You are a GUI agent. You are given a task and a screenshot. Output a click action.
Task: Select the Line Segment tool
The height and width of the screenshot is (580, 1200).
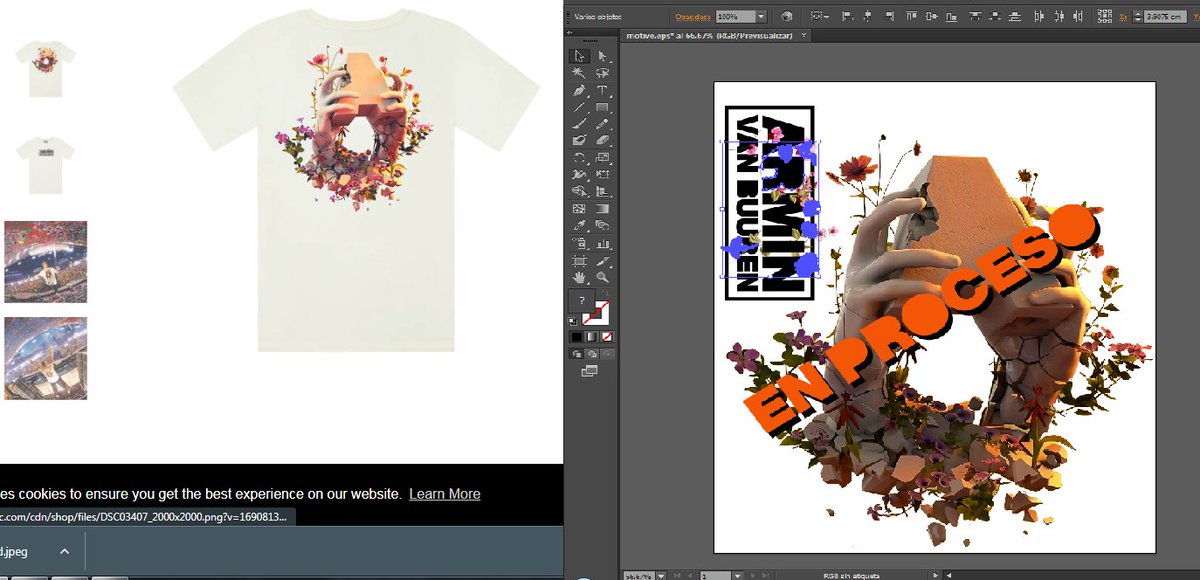point(580,107)
